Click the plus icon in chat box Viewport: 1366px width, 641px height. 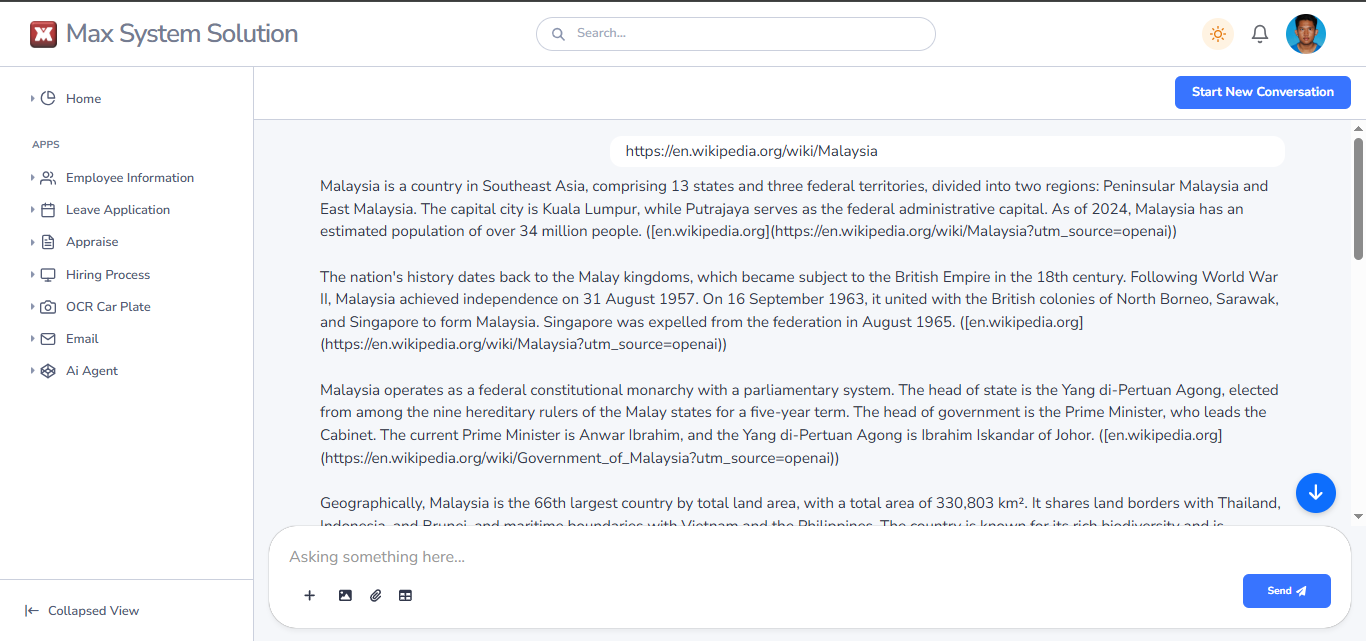pos(310,595)
